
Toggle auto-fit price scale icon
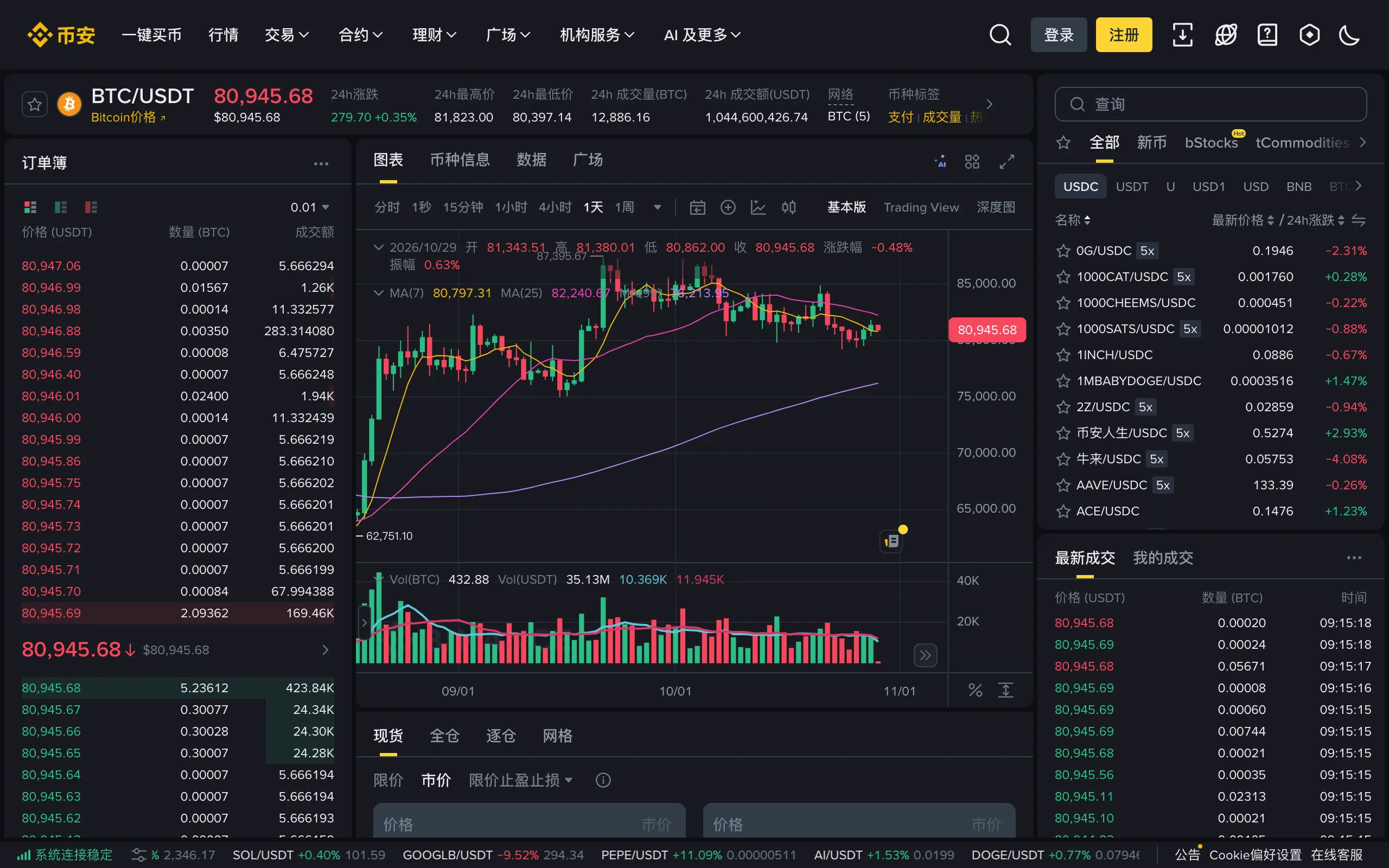coord(1005,690)
